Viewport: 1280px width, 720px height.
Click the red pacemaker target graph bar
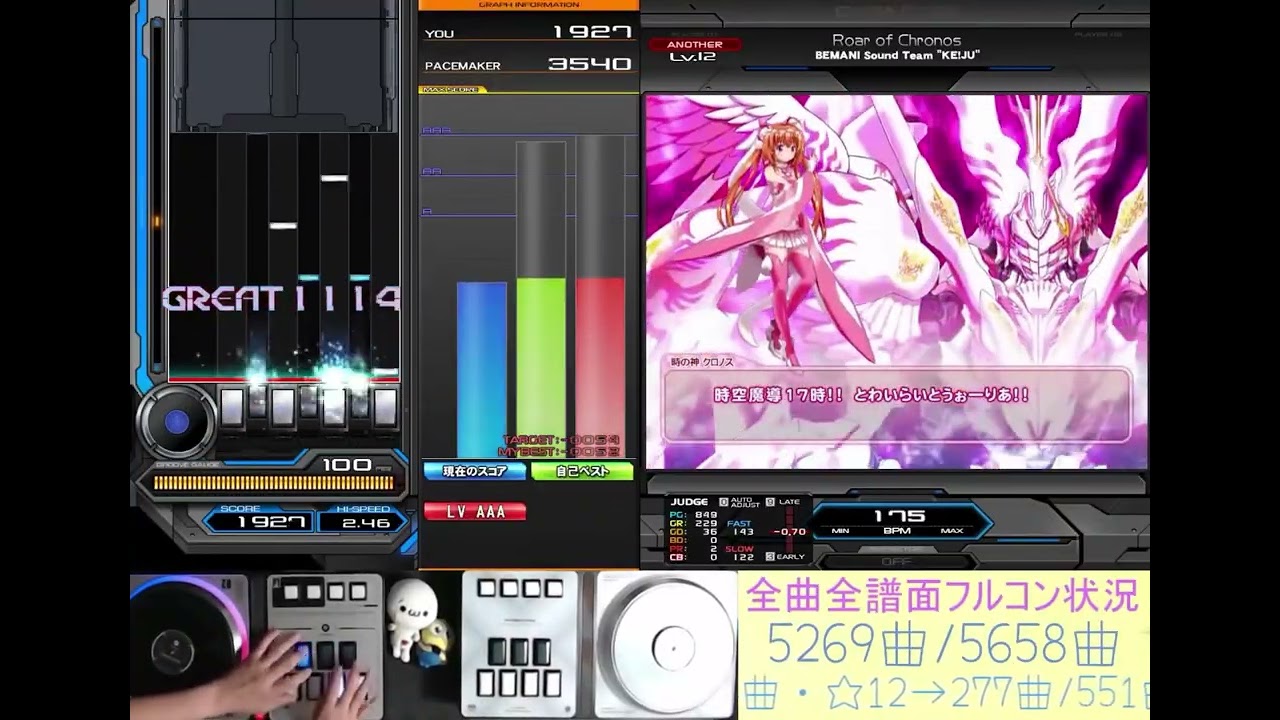click(x=600, y=367)
